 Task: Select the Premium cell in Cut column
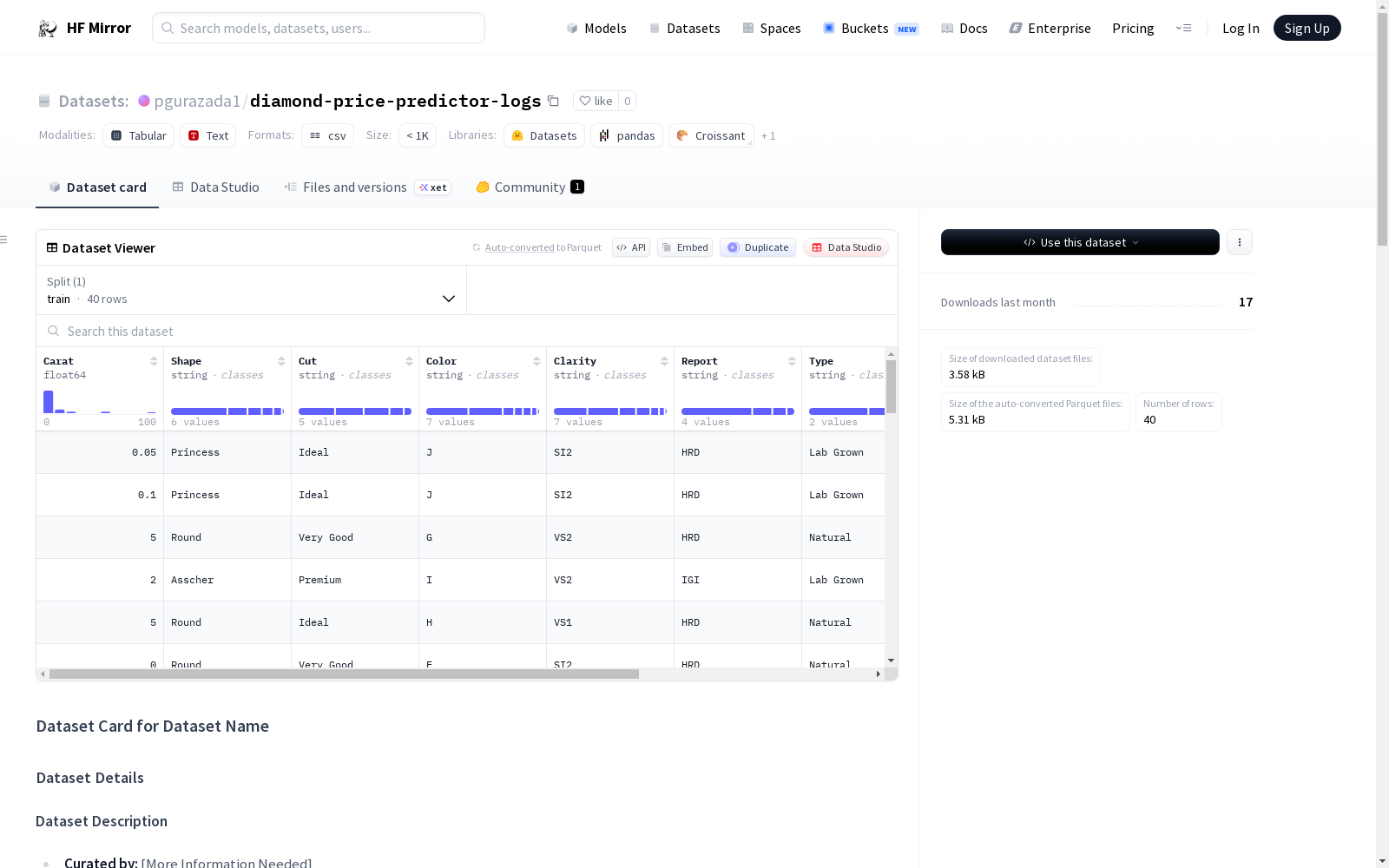click(355, 580)
